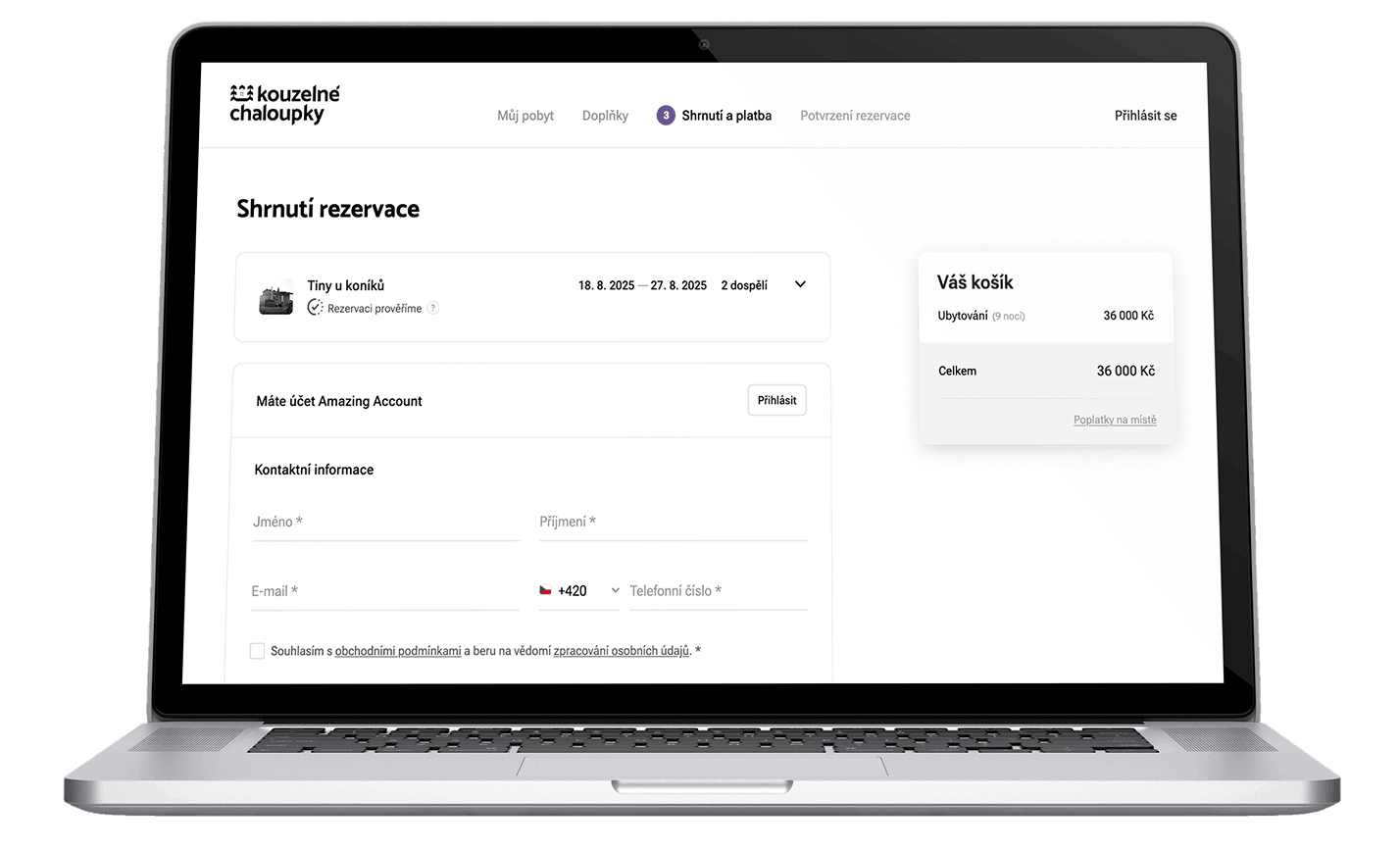The image size is (1400, 850).
Task: Open the +420 country code dropdown
Action: [579, 591]
